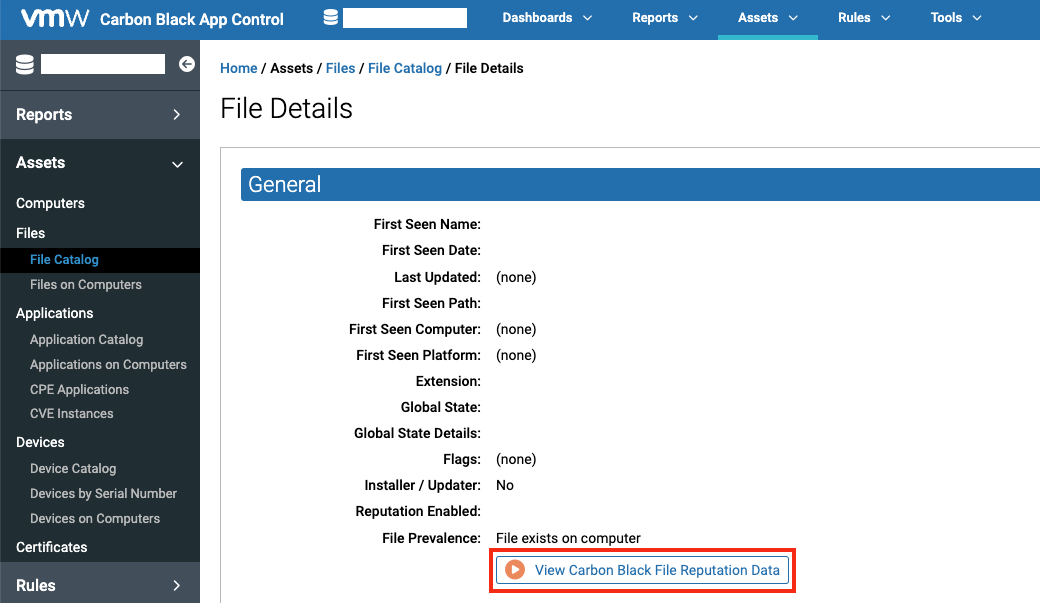The height and width of the screenshot is (603, 1040).
Task: Click the database icon in the sidebar
Action: (x=25, y=64)
